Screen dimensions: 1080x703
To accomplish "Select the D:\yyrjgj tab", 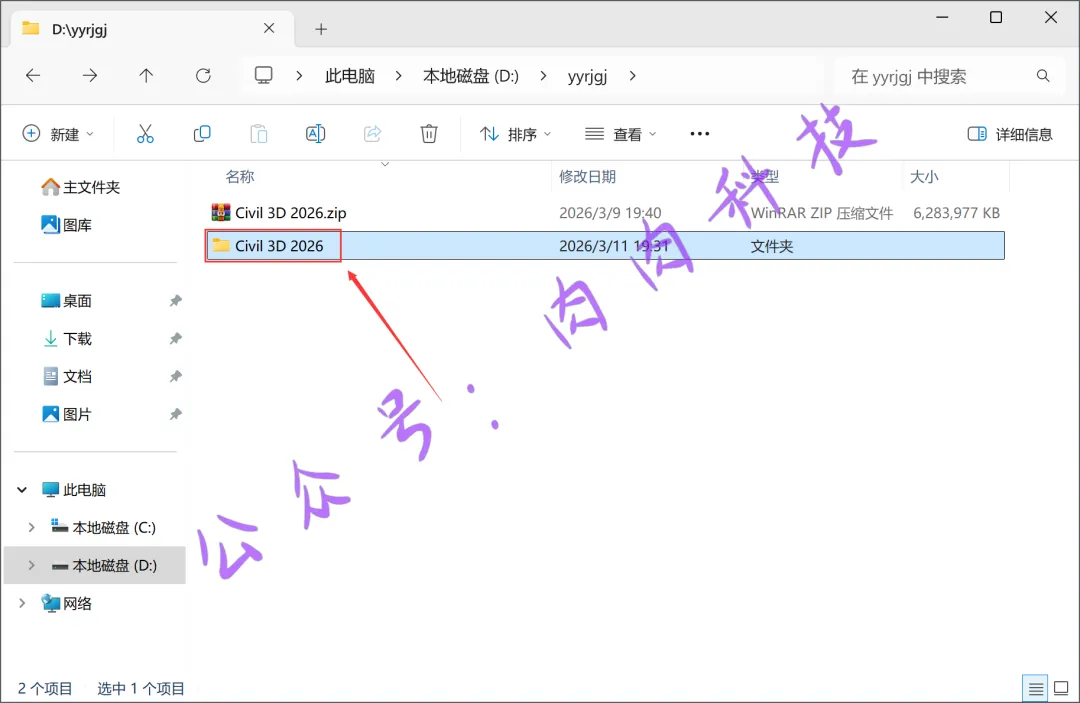I will click(x=153, y=29).
